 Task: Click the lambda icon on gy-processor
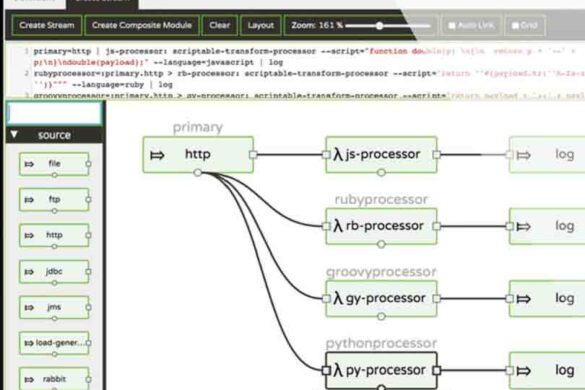click(x=338, y=298)
